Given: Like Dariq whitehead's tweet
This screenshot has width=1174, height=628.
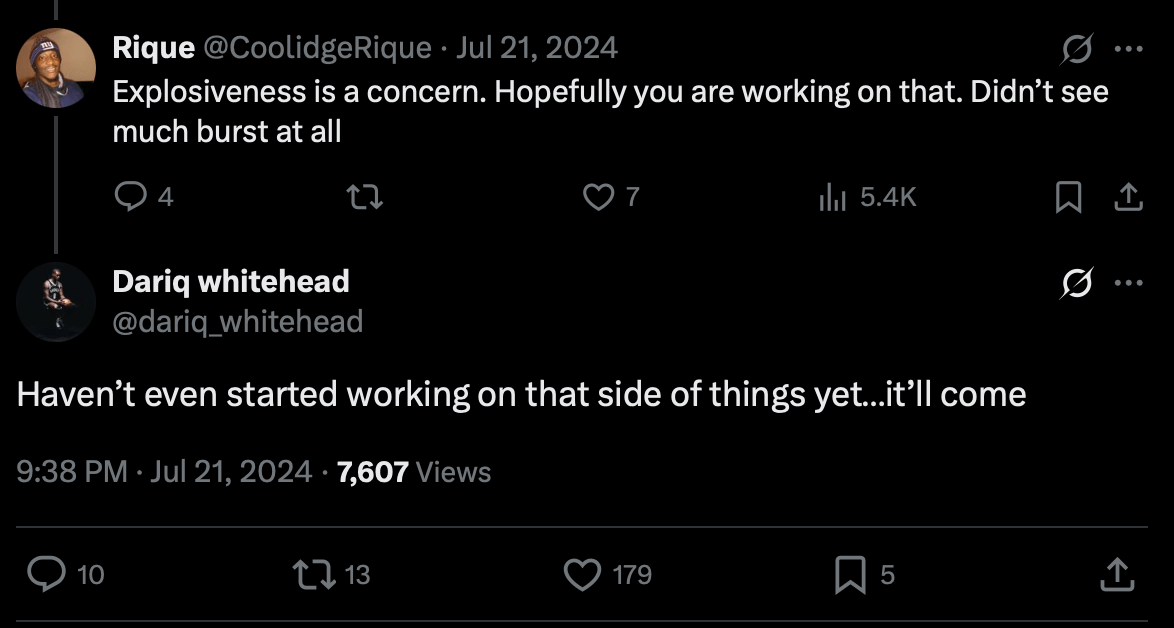Looking at the screenshot, I should point(581,574).
